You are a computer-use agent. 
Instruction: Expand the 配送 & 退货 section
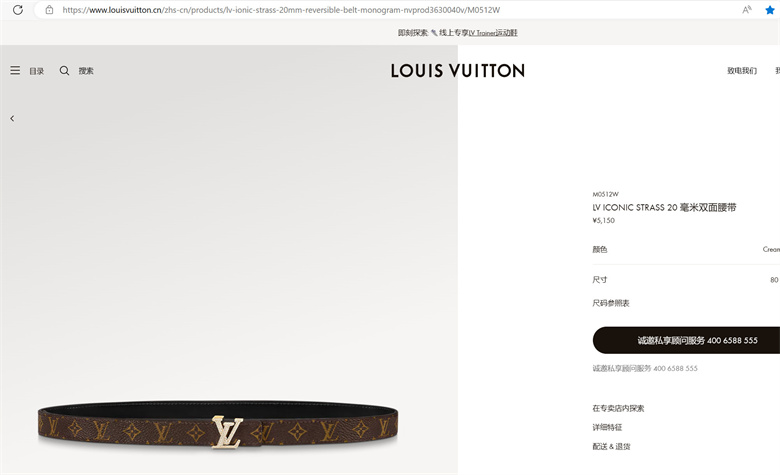[611, 447]
